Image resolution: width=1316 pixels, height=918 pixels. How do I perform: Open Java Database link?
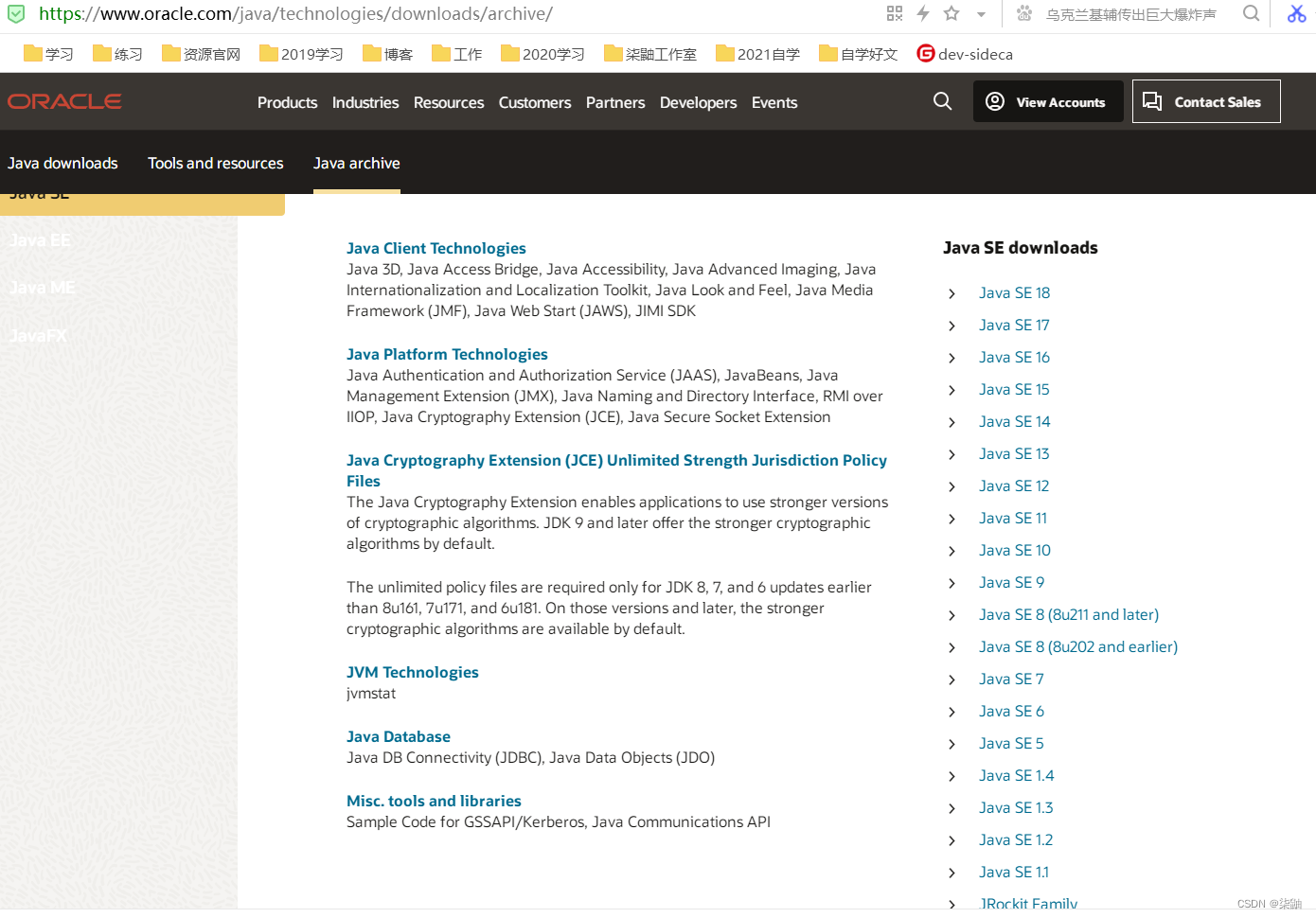[399, 736]
